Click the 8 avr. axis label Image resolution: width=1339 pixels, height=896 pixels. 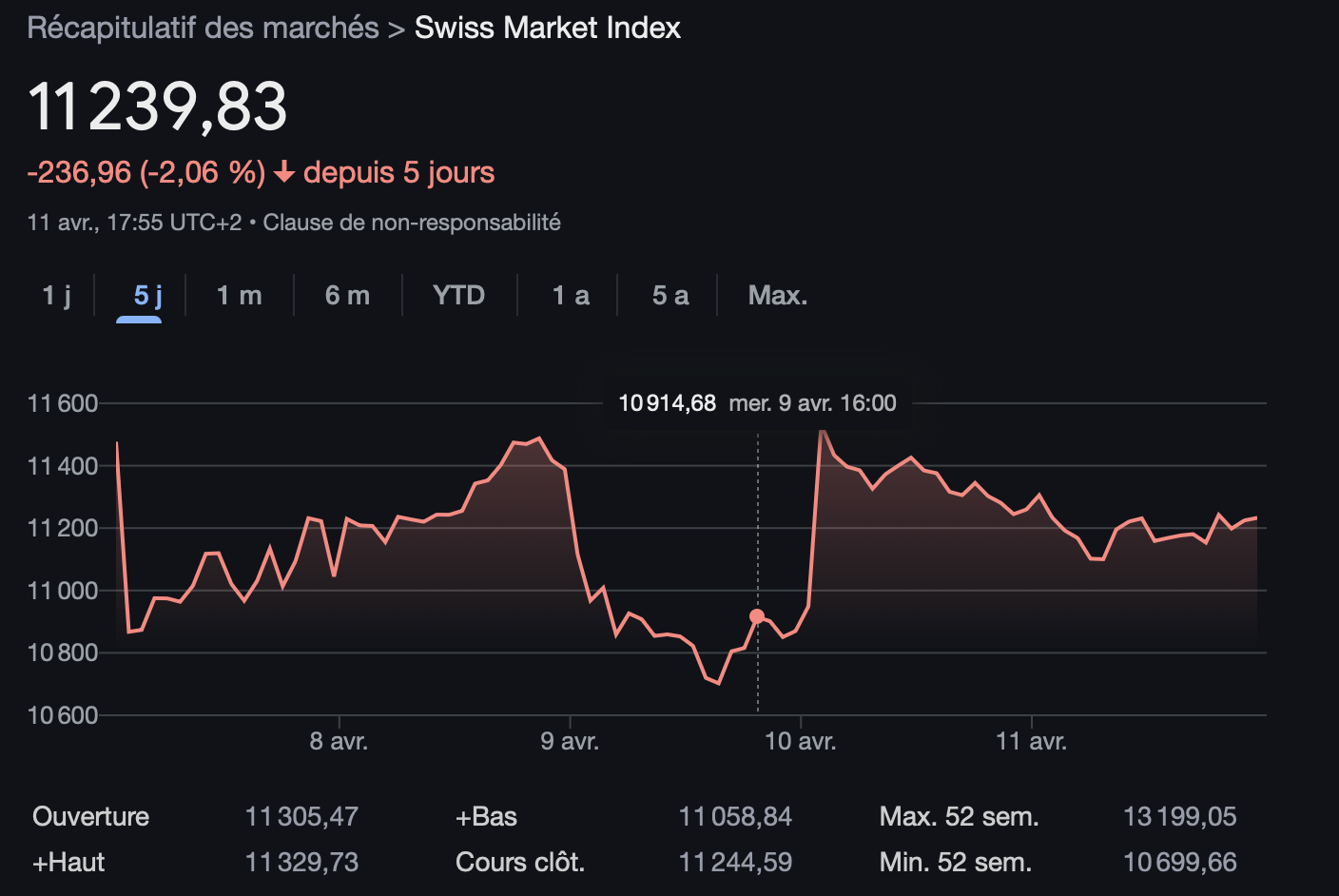point(339,741)
